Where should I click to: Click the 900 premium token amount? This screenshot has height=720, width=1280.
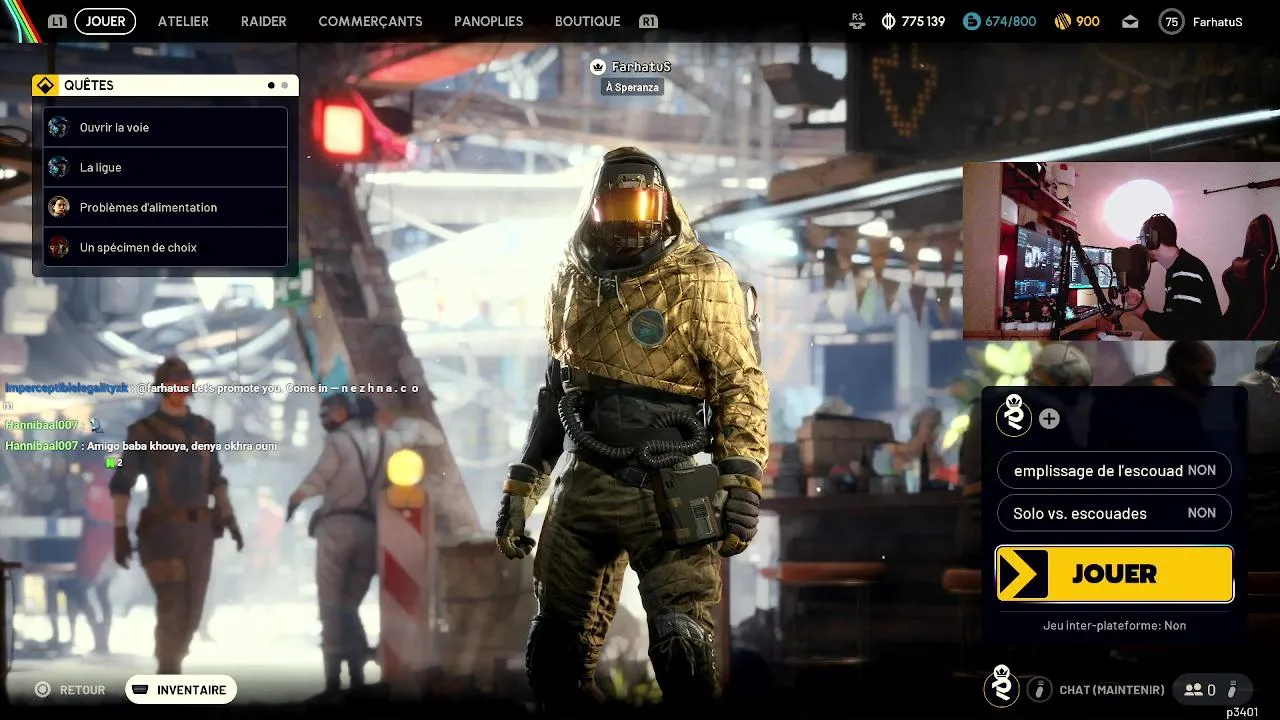coord(1088,21)
